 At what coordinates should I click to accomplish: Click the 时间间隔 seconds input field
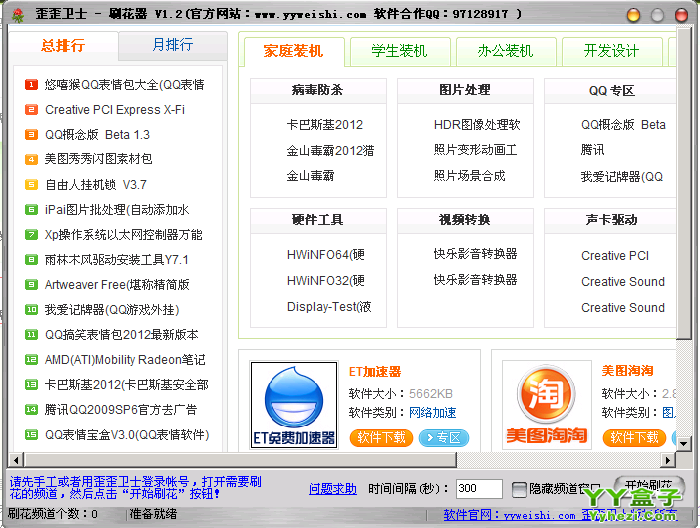click(478, 489)
